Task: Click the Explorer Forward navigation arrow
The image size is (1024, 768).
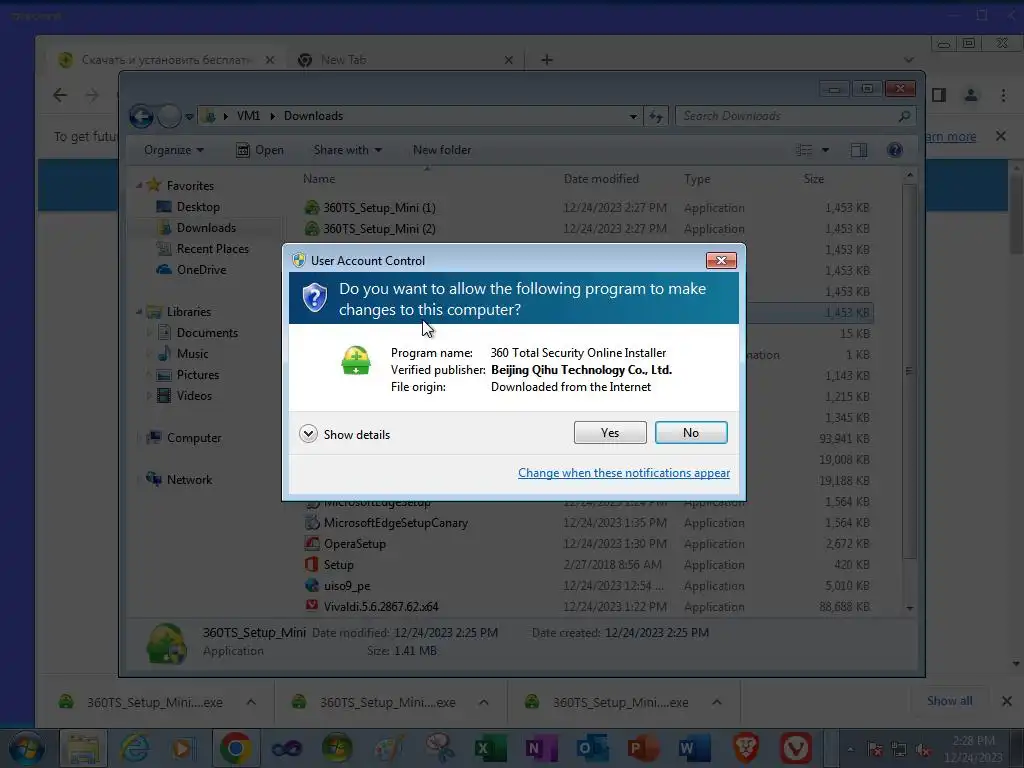Action: coord(169,116)
